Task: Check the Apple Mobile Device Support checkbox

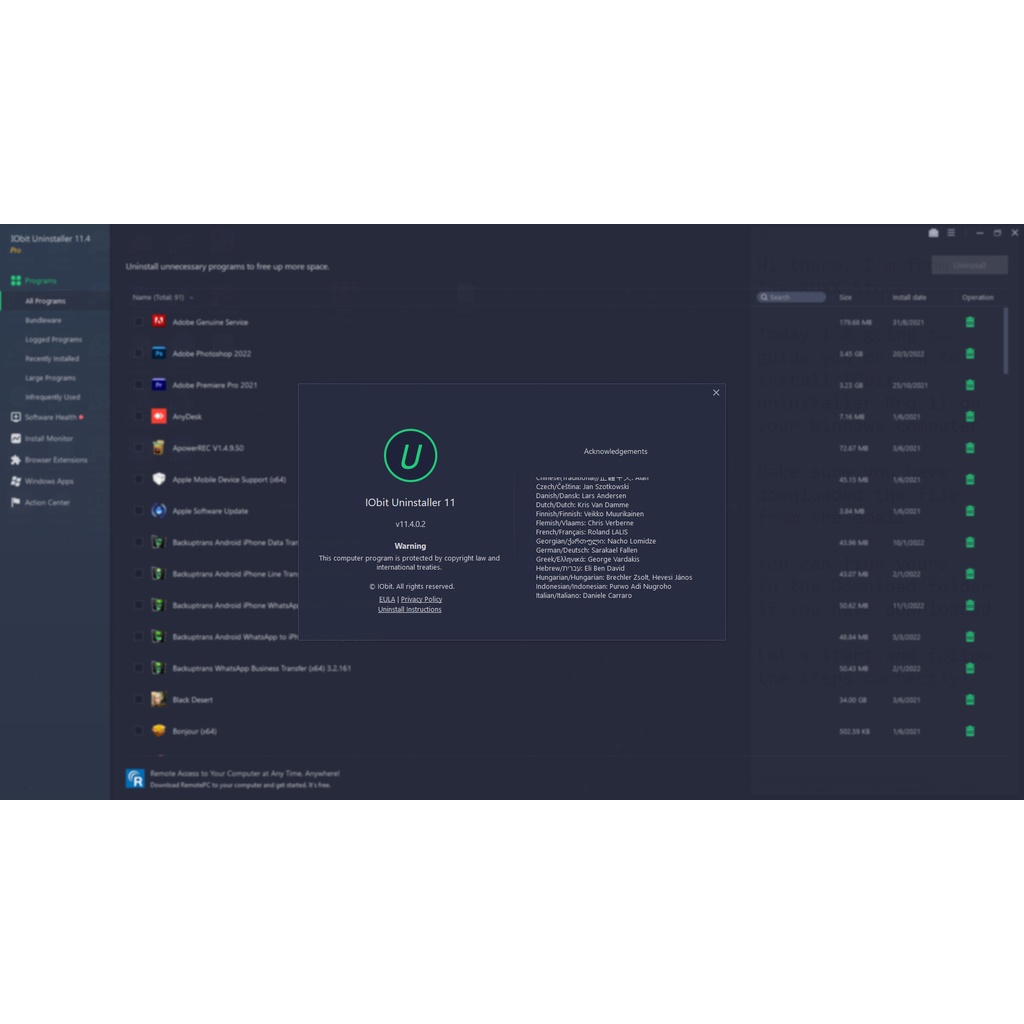Action: click(138, 479)
